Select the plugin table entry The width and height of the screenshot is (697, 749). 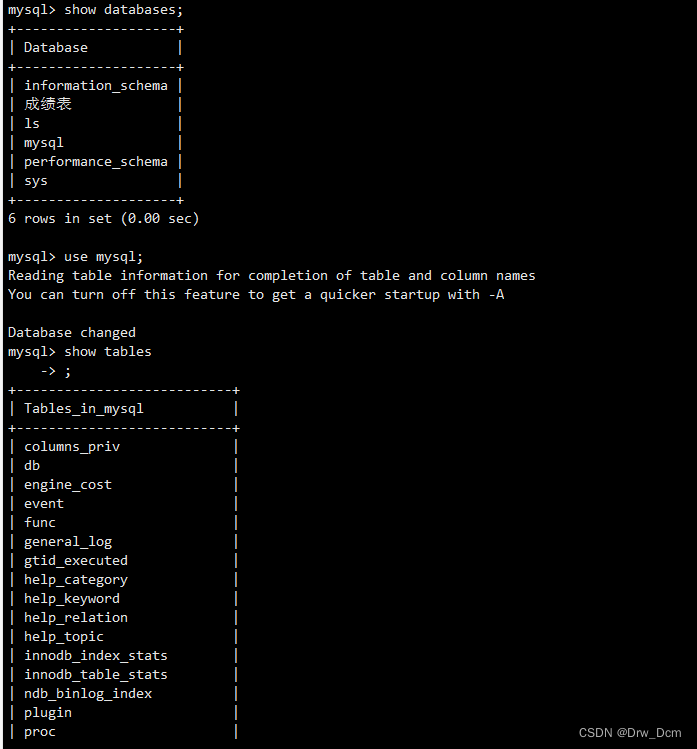[x=48, y=713]
